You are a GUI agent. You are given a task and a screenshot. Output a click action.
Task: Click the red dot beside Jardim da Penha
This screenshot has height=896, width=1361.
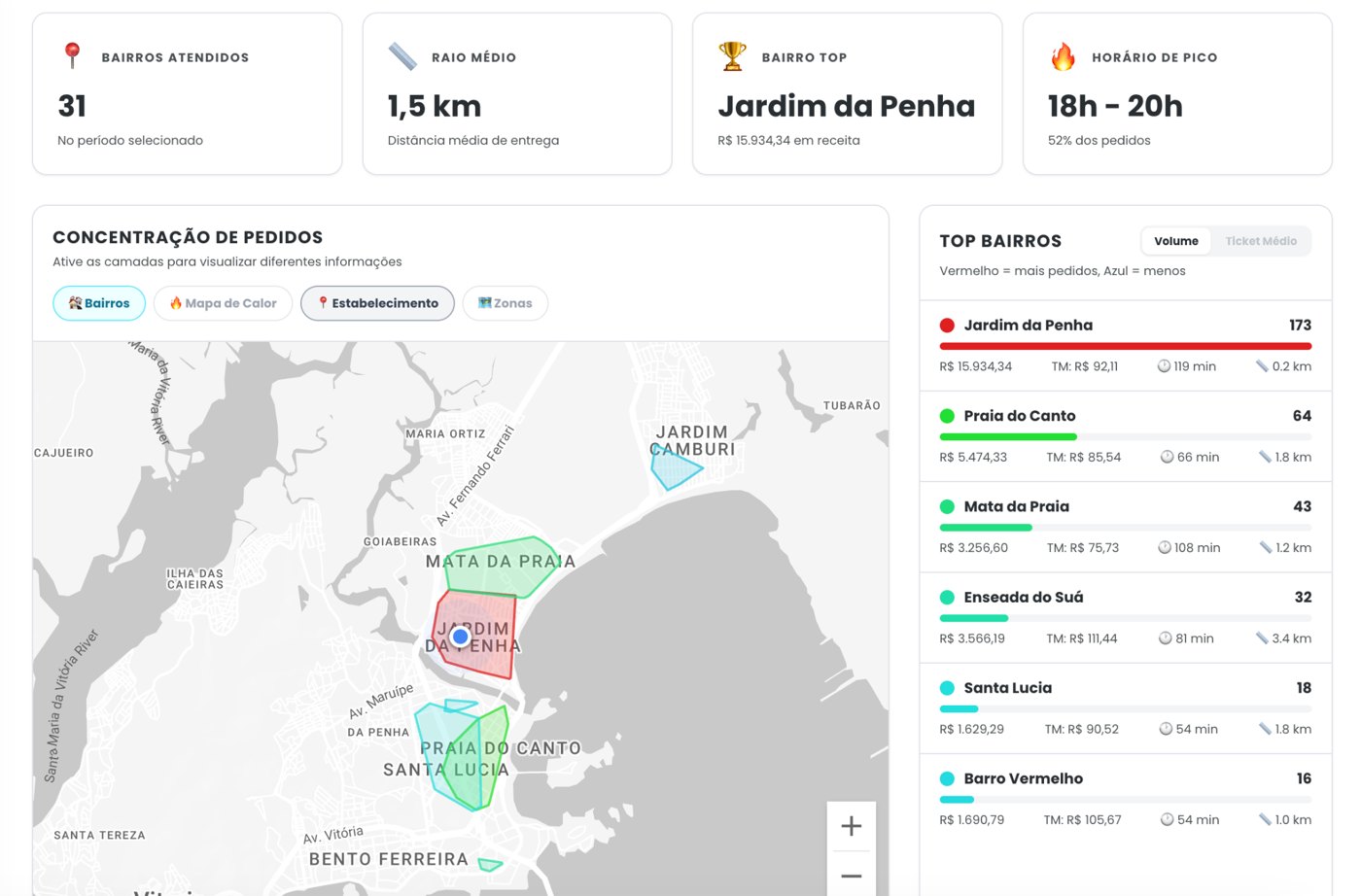947,326
